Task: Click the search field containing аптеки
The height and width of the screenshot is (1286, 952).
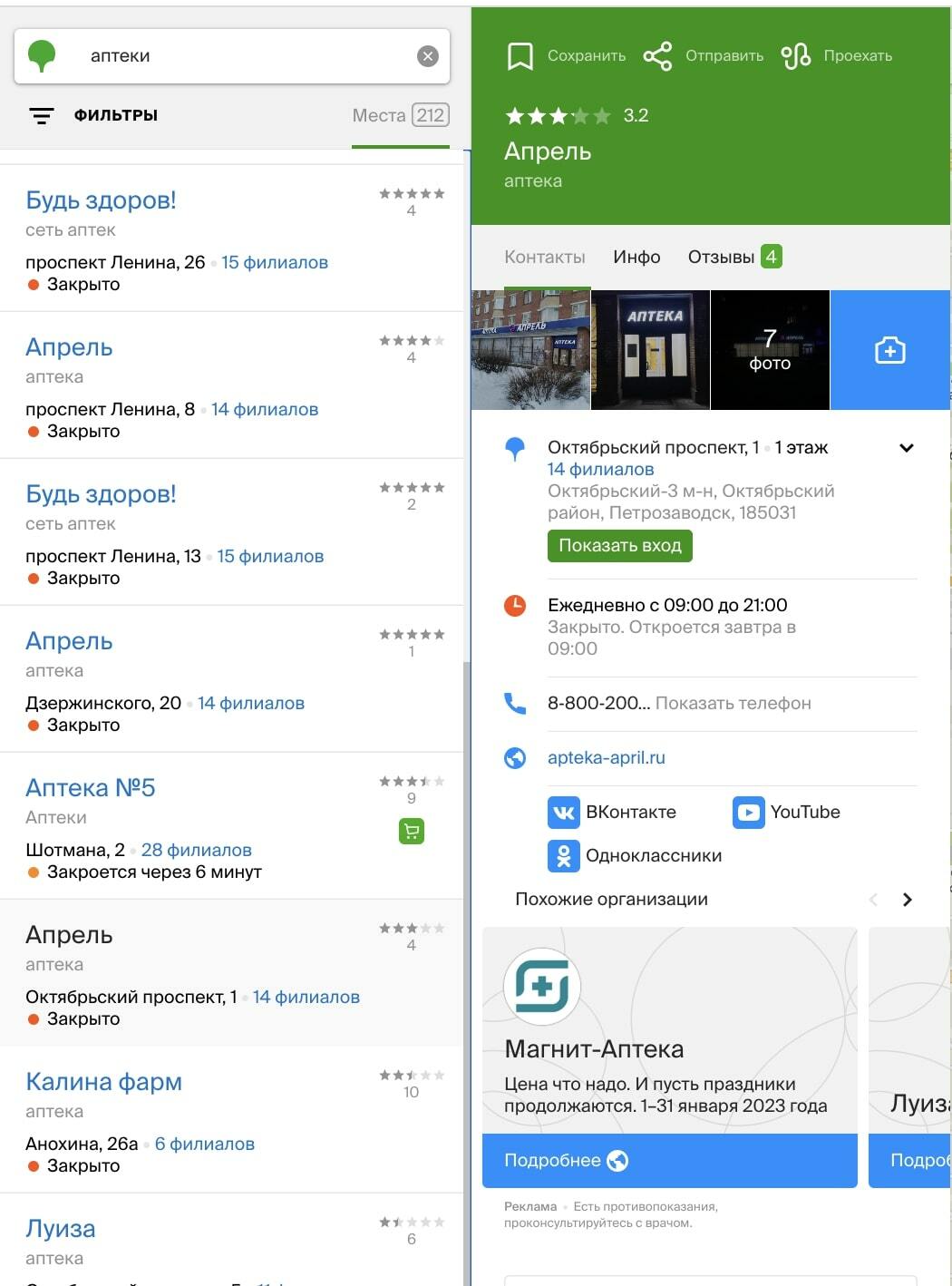Action: click(232, 56)
